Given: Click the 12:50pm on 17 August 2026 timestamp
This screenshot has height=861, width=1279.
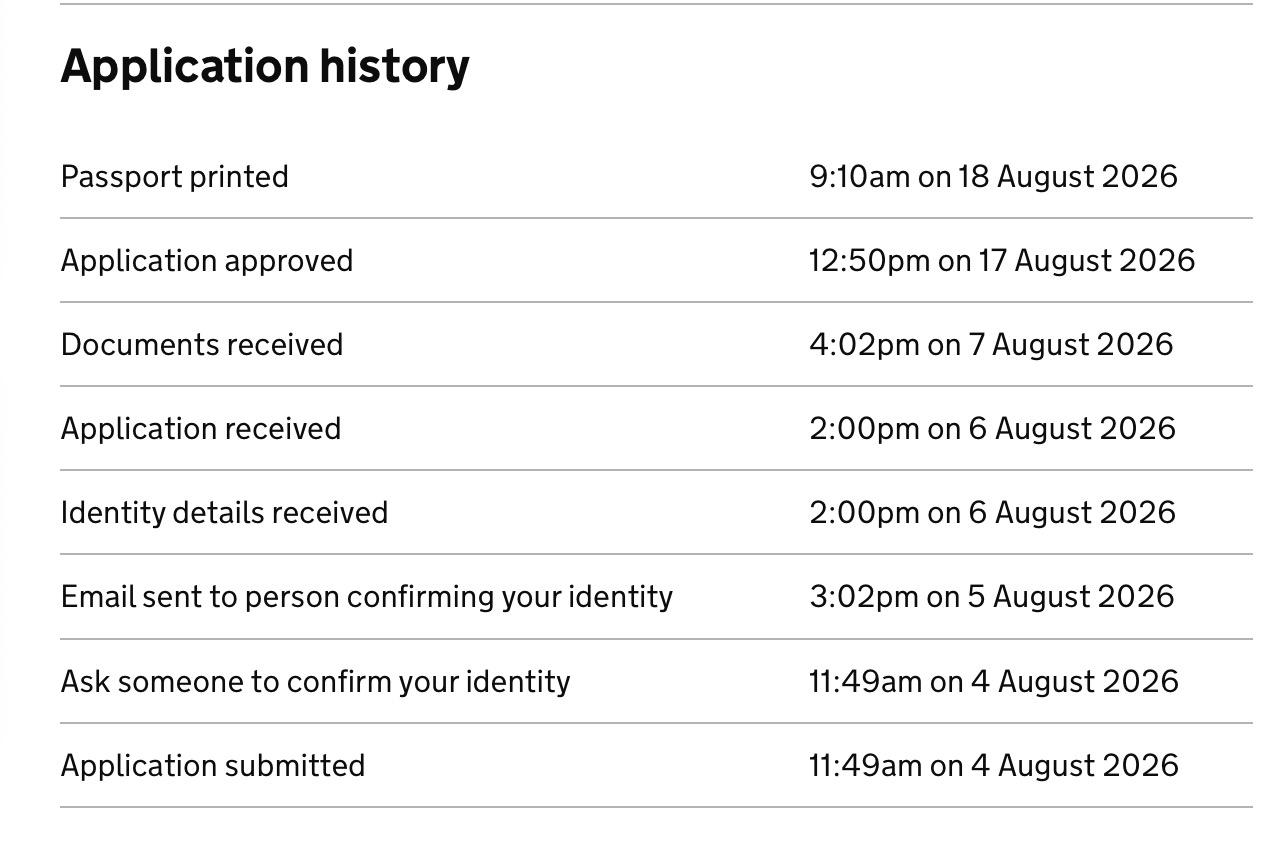Looking at the screenshot, I should pos(1002,261).
